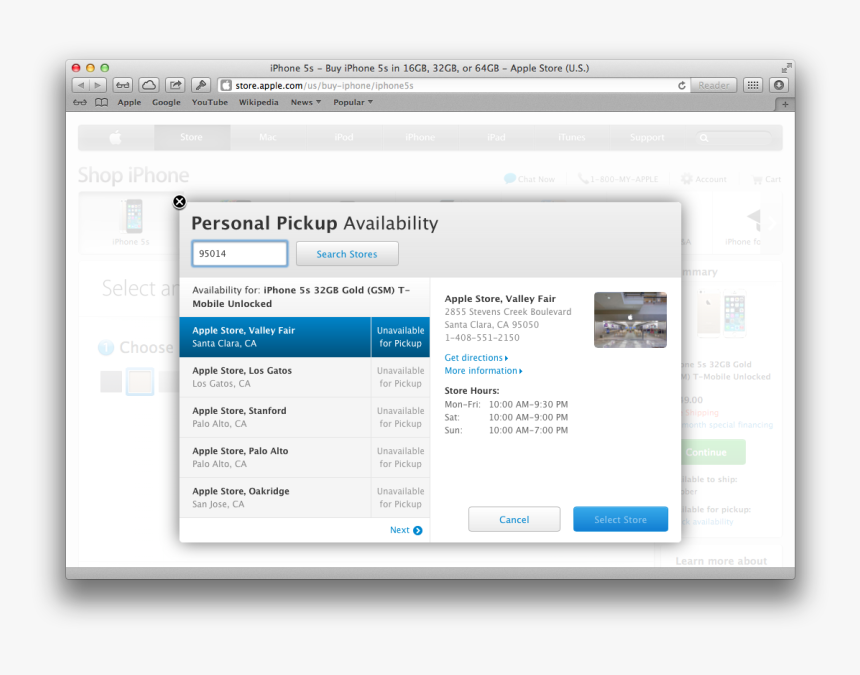860x675 pixels.
Task: Select Apple Store, Palo Alto row
Action: 304,457
